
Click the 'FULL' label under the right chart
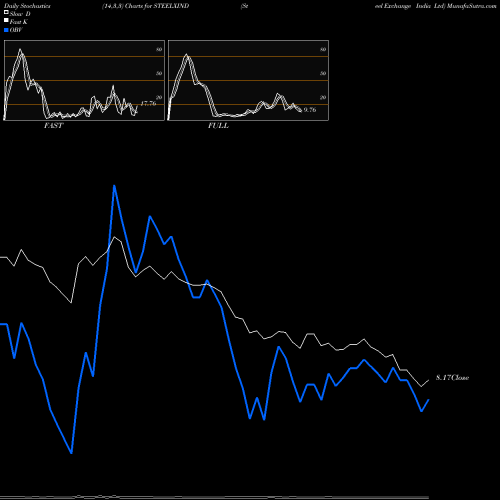click(218, 126)
